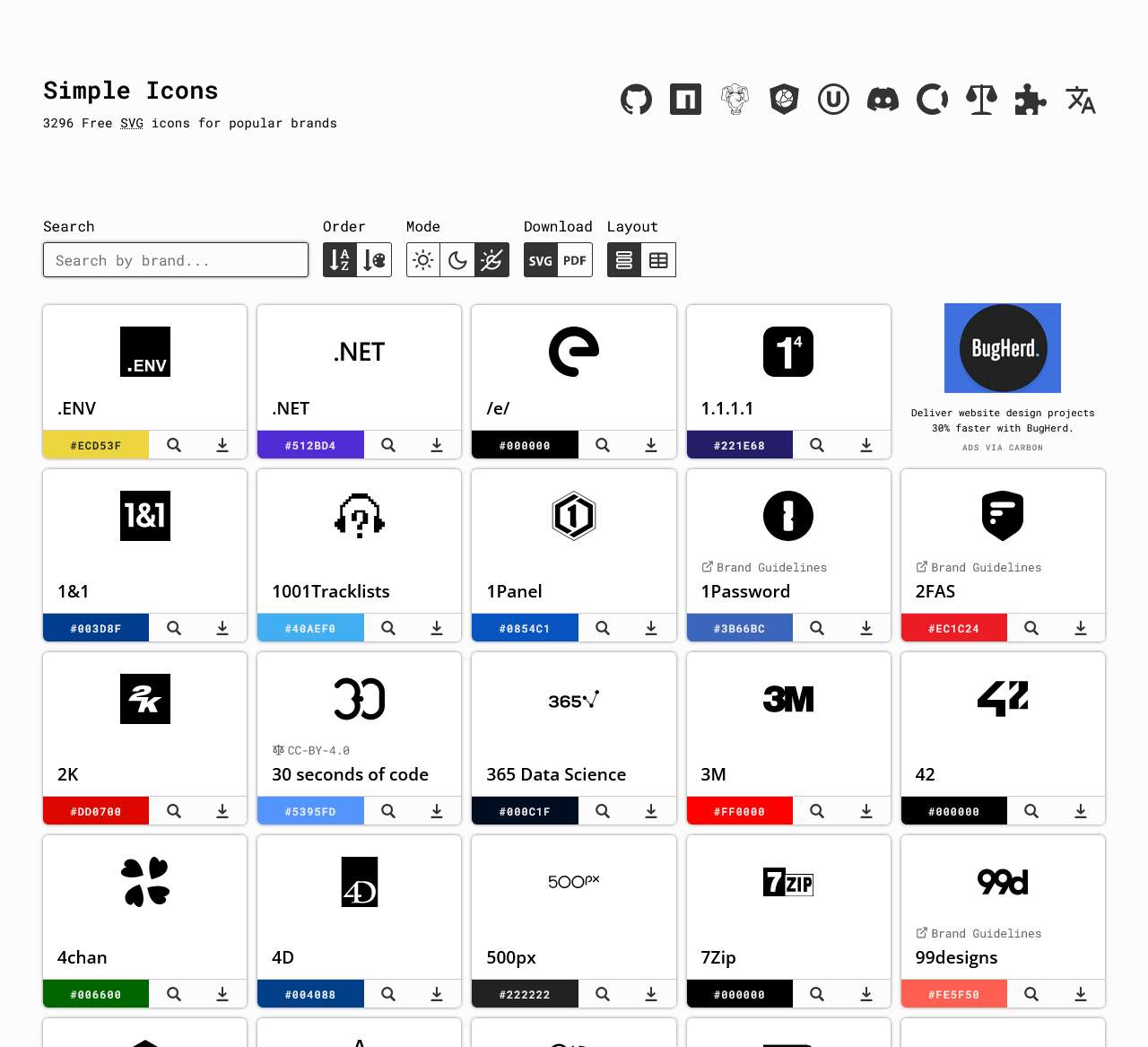The height and width of the screenshot is (1047, 1148).
Task: Preview the .ENV icon with magnifier
Action: 174,445
